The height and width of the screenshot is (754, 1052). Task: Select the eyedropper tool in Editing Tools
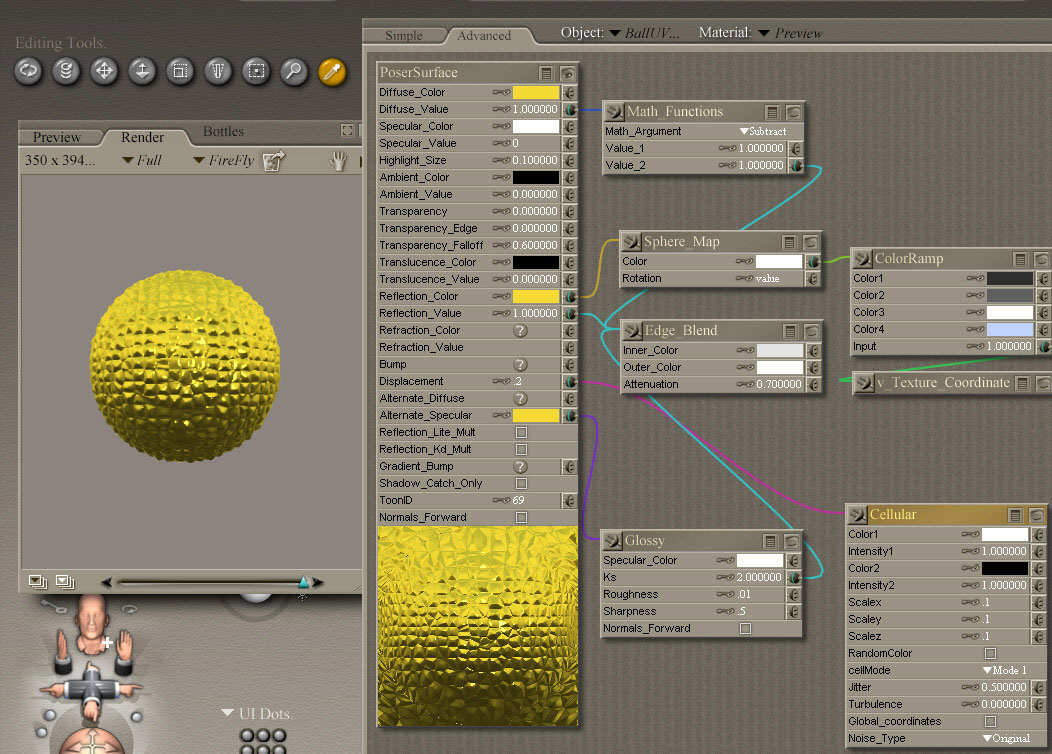point(332,71)
